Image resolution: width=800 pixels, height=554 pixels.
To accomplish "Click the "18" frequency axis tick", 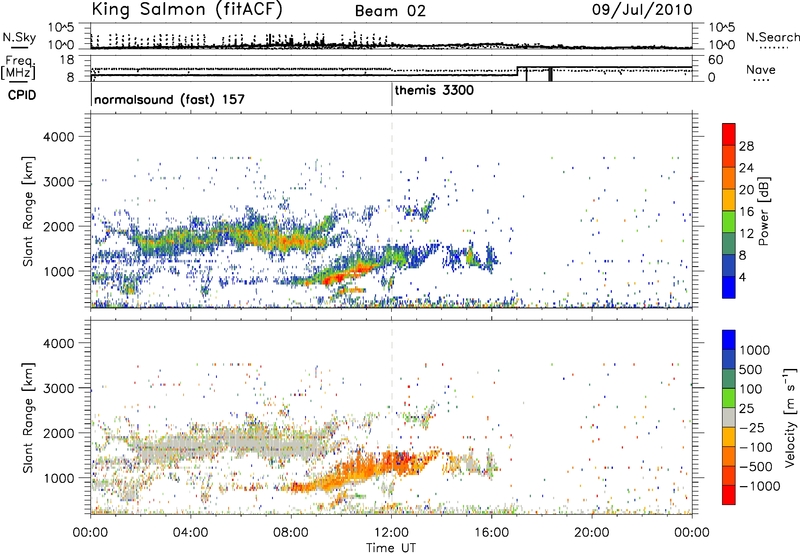I will pyautogui.click(x=66, y=60).
